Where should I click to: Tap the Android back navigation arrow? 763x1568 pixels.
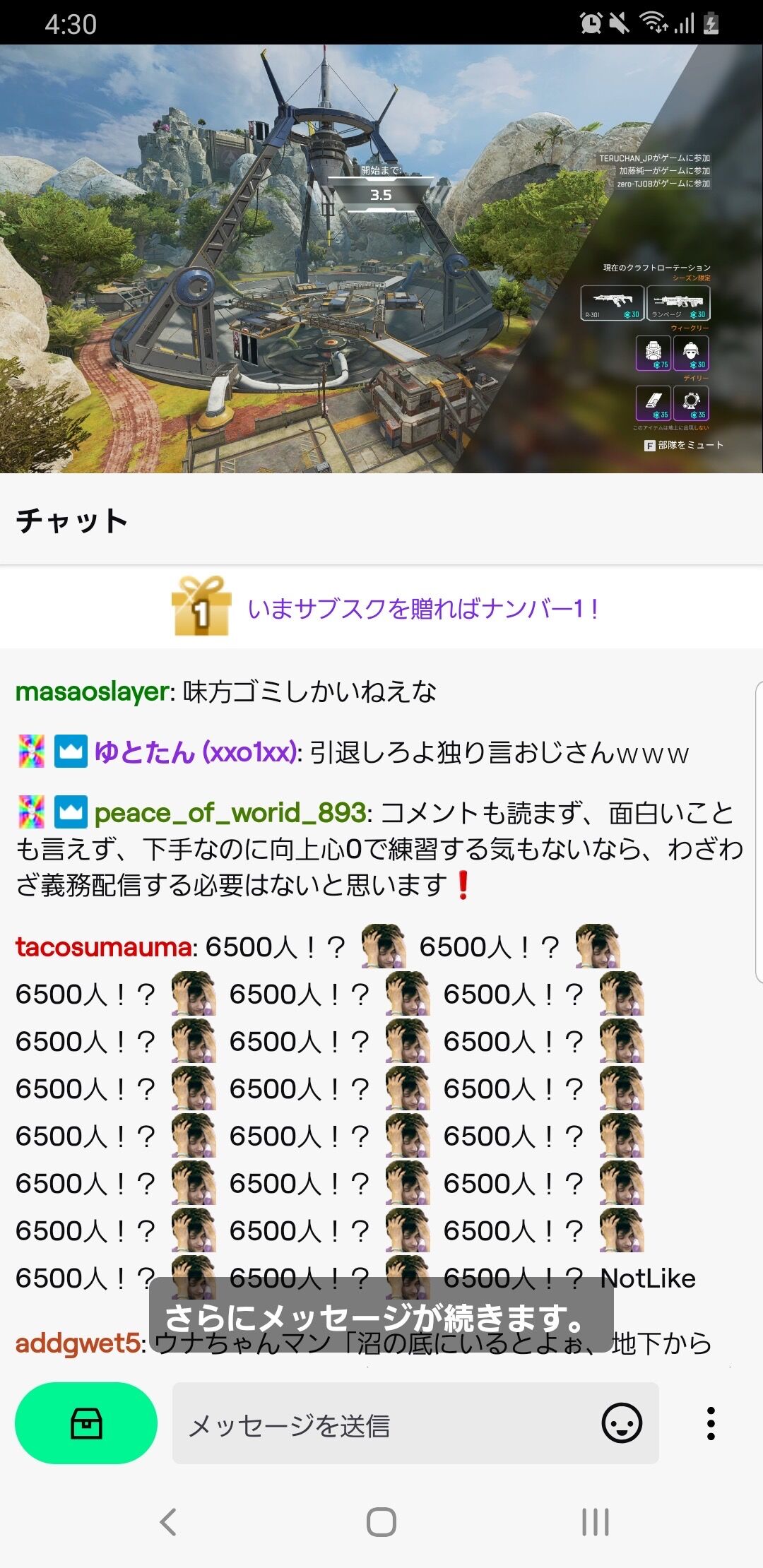(168, 1521)
